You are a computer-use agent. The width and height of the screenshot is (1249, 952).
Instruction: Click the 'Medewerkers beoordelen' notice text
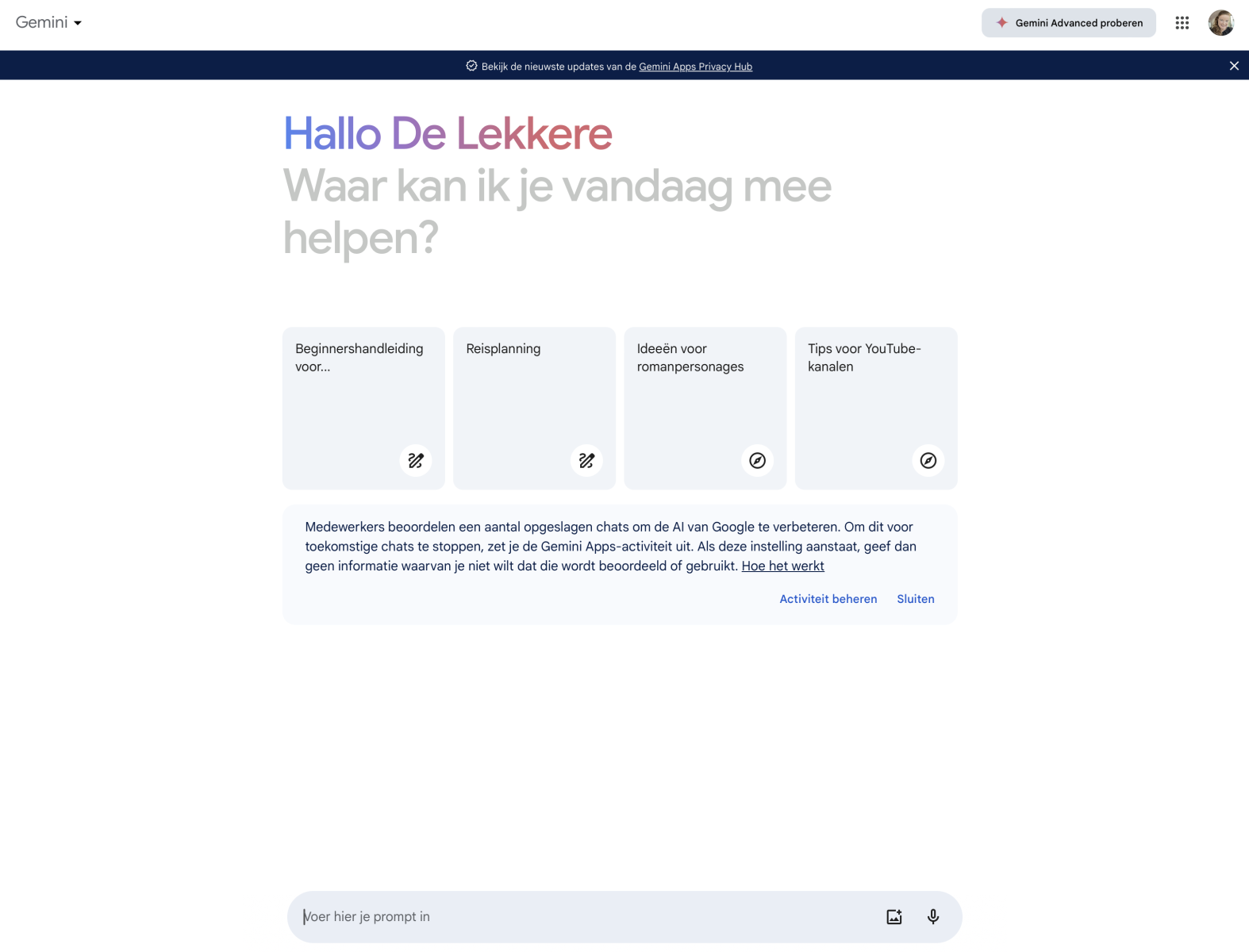tap(611, 546)
